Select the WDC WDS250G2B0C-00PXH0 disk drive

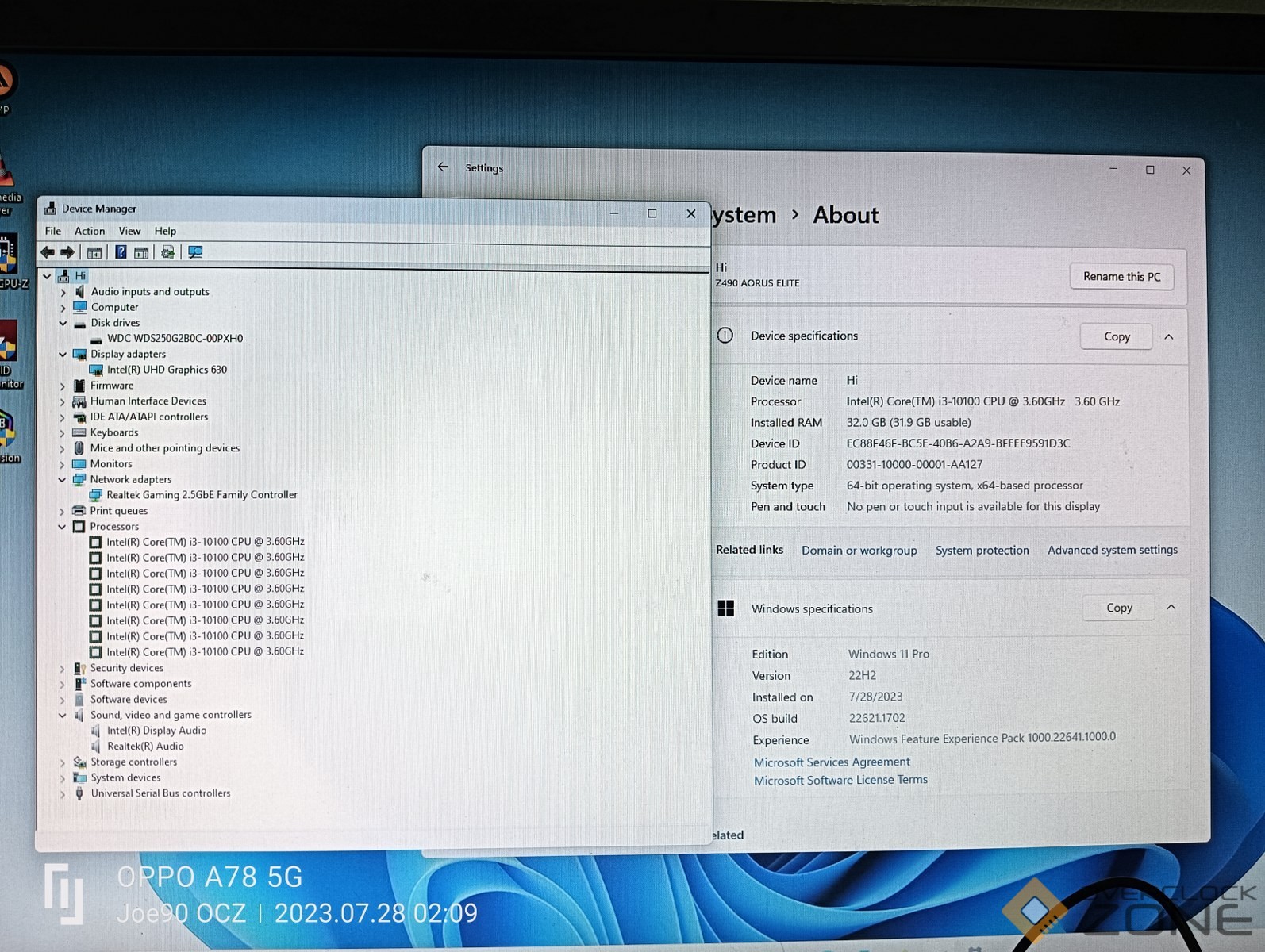tap(175, 338)
